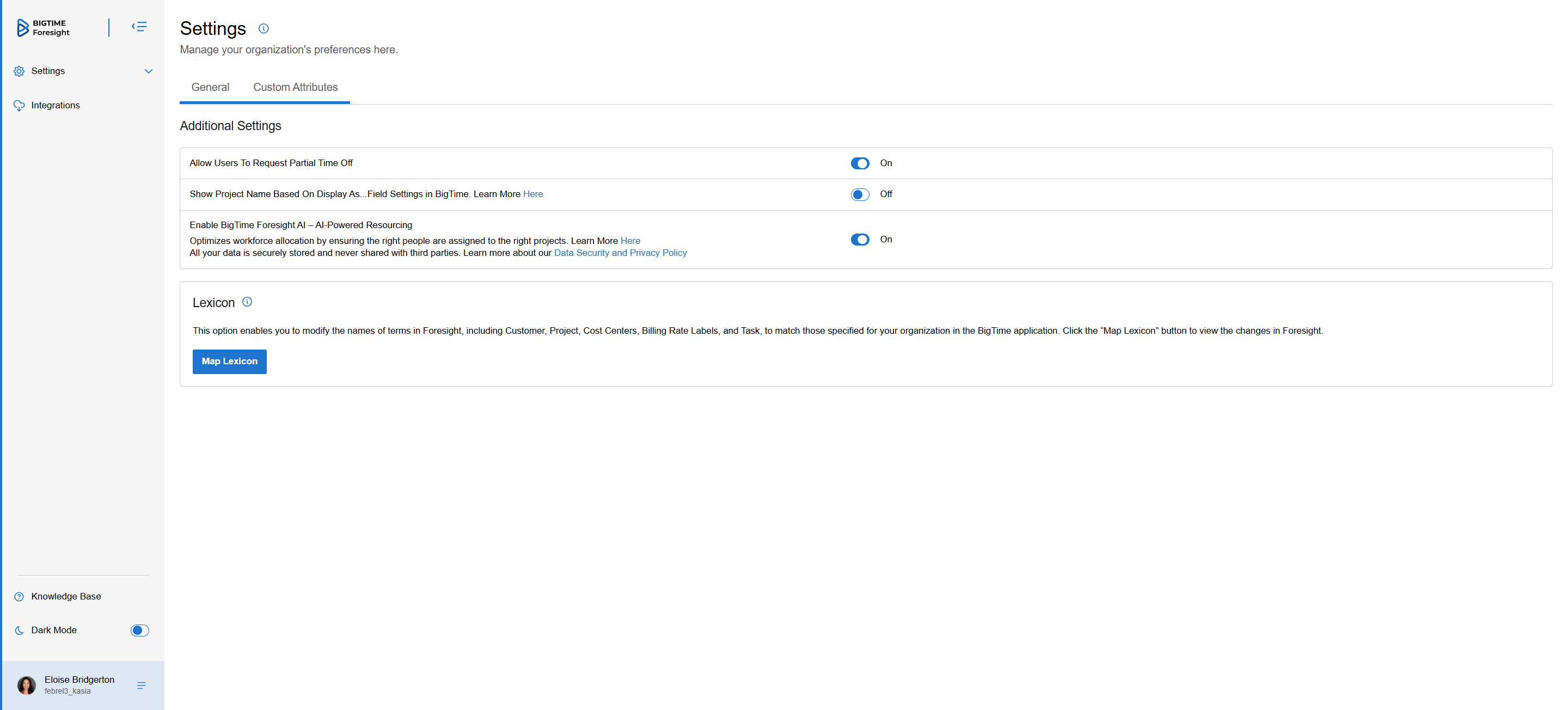The image size is (1568, 710).
Task: Open Data Security and Privacy Policy link
Action: [x=620, y=253]
